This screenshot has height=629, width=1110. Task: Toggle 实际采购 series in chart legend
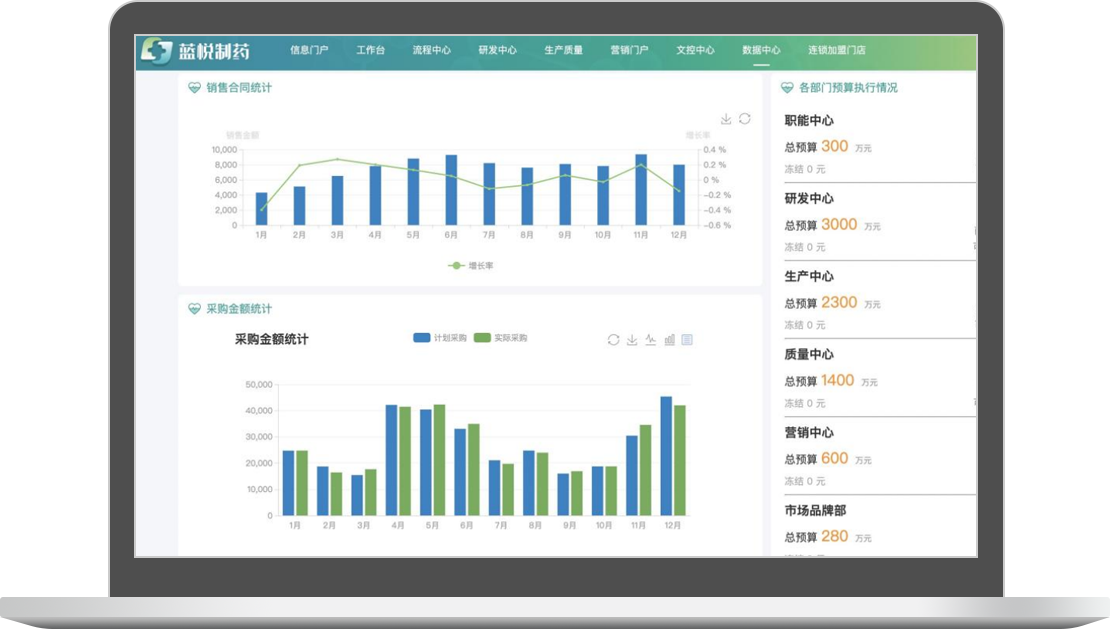[500, 338]
